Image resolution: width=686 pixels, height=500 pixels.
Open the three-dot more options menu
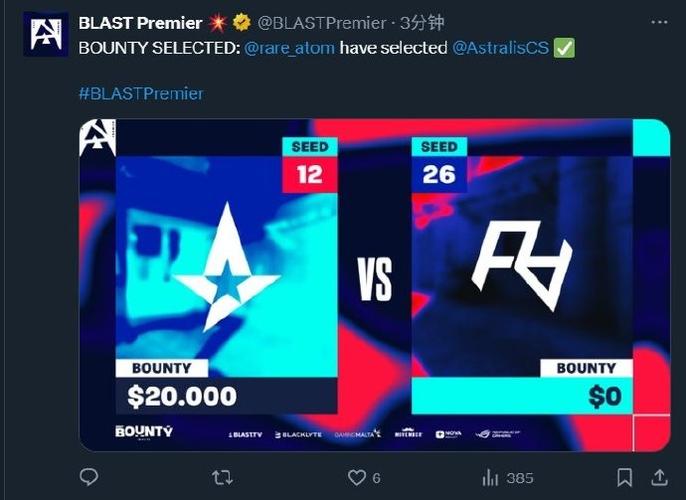tap(659, 22)
